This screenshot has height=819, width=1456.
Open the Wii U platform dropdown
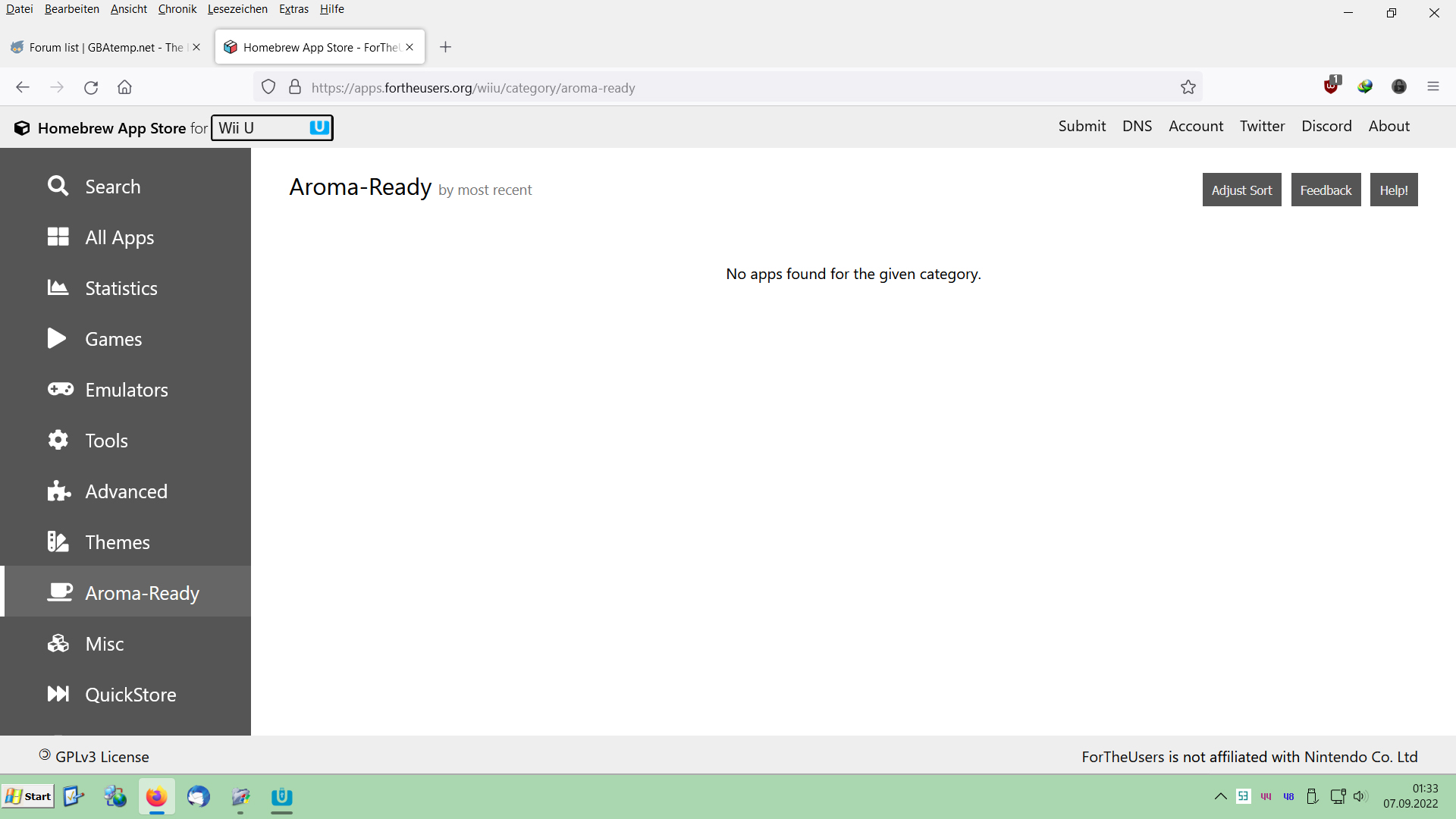point(272,128)
